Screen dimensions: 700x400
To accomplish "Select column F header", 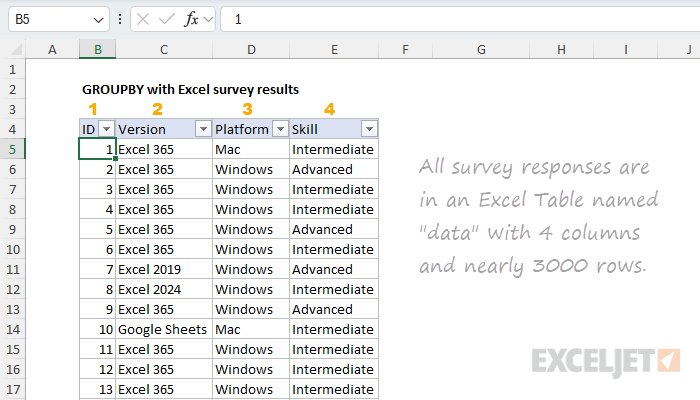I will (405, 49).
